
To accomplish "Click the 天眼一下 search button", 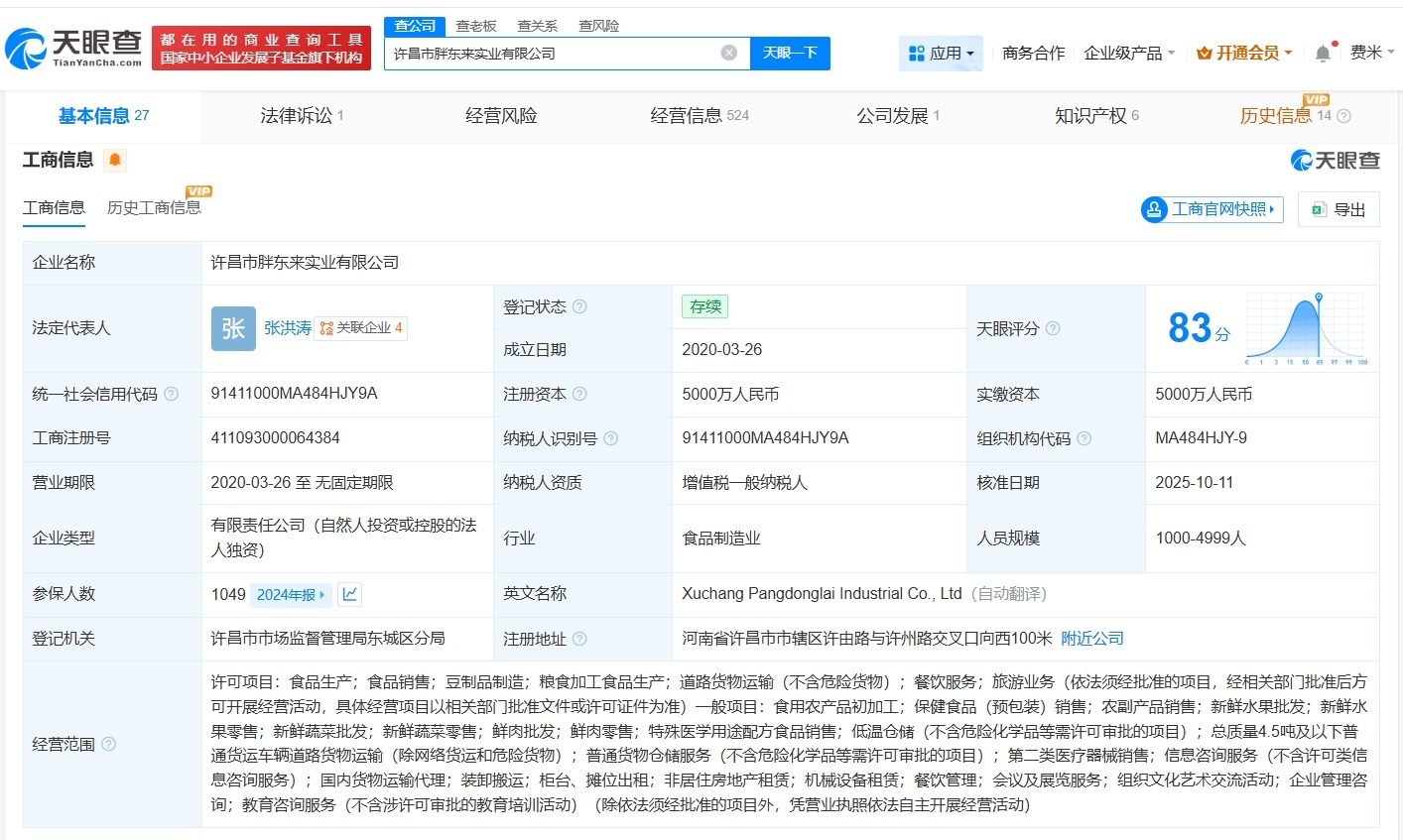I will [x=791, y=53].
